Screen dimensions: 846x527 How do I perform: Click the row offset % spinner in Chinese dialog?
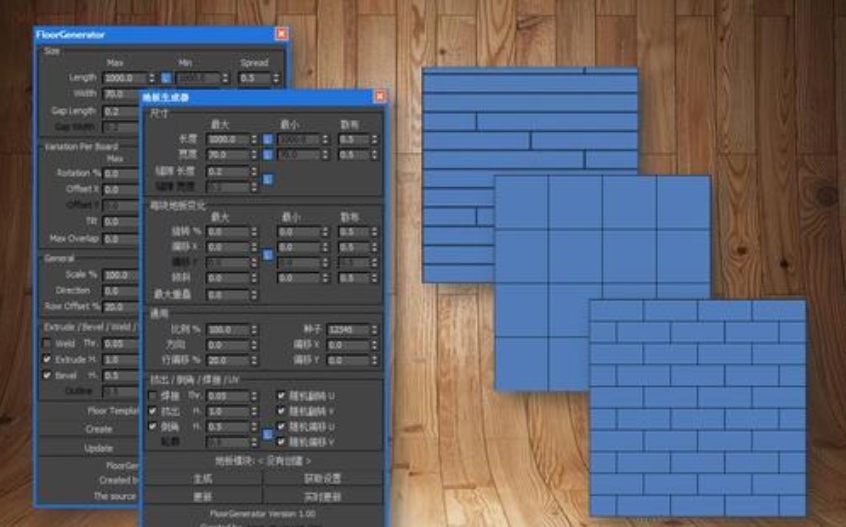[x=254, y=360]
